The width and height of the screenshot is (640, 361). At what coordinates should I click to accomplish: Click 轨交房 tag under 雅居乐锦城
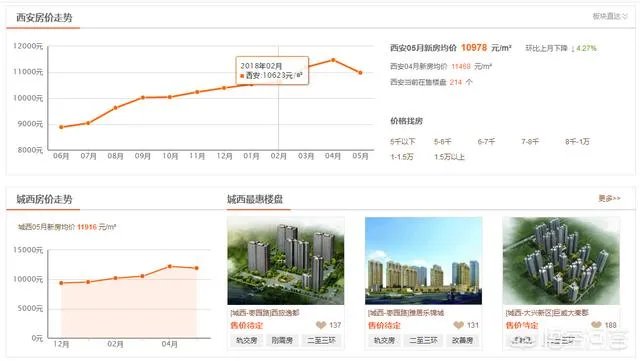pos(384,340)
